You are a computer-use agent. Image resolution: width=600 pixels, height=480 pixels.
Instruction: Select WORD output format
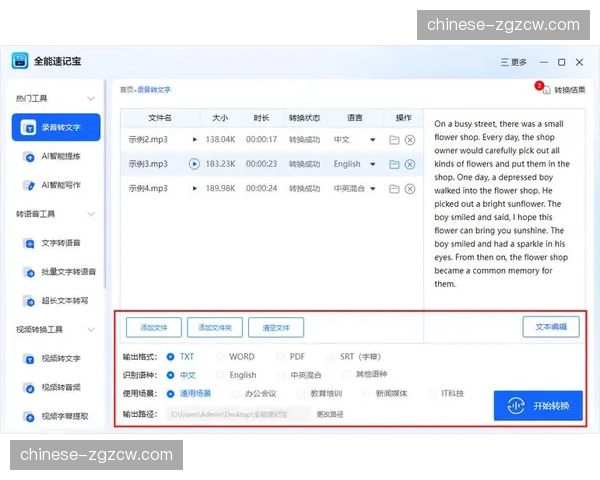coord(220,357)
